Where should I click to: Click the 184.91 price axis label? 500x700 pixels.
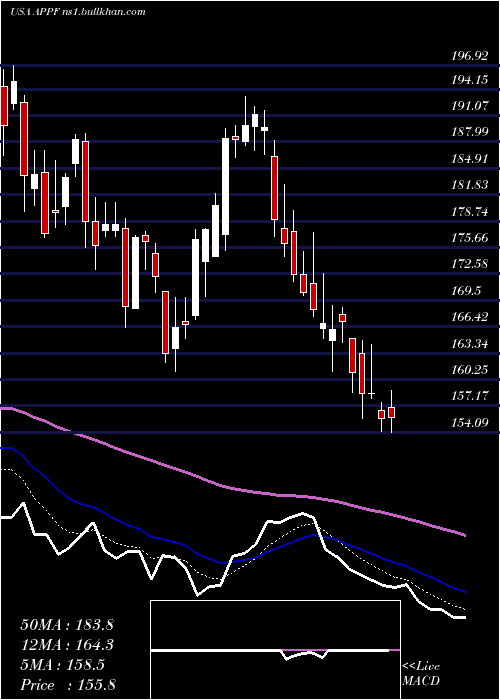point(469,159)
